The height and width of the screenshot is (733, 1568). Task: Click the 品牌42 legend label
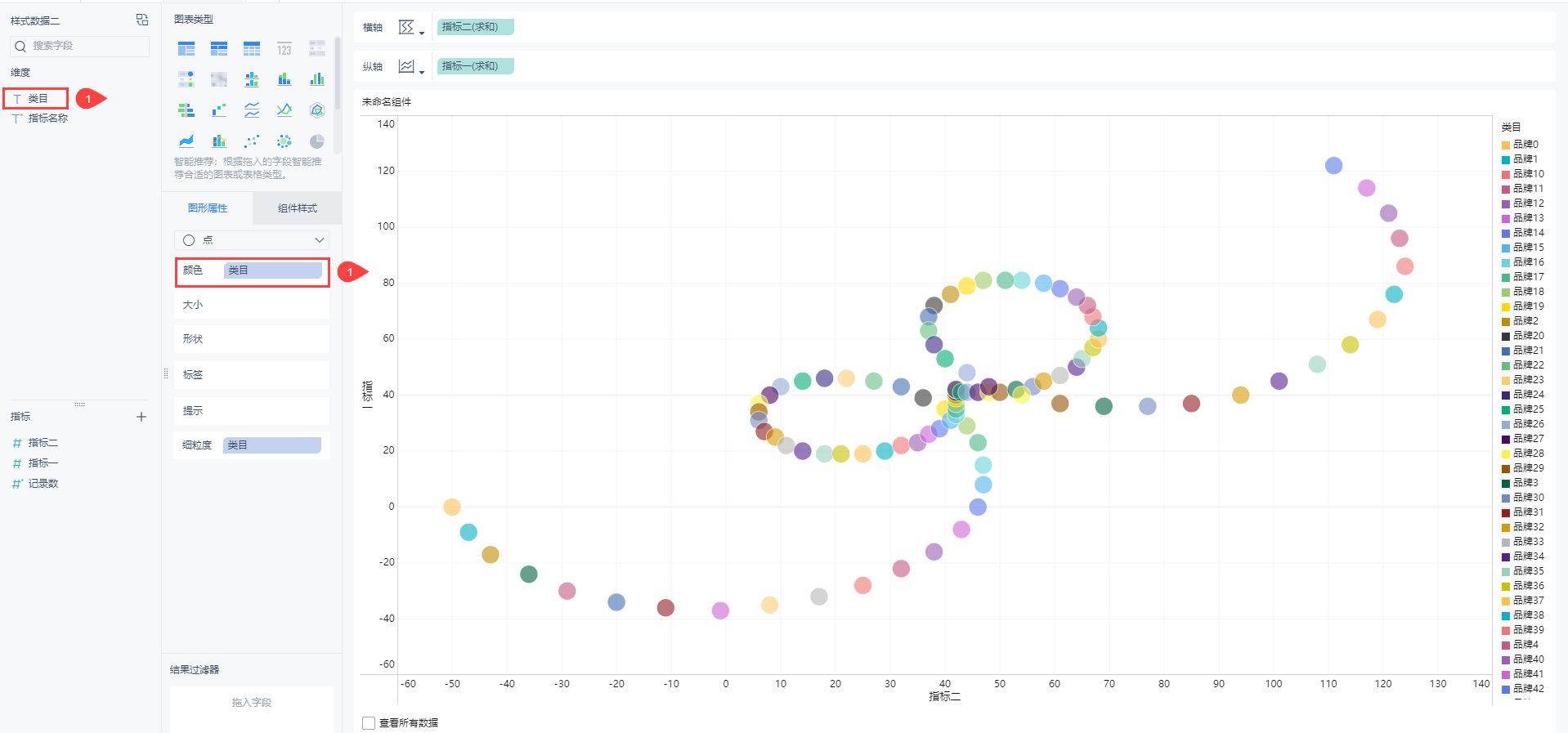1529,689
